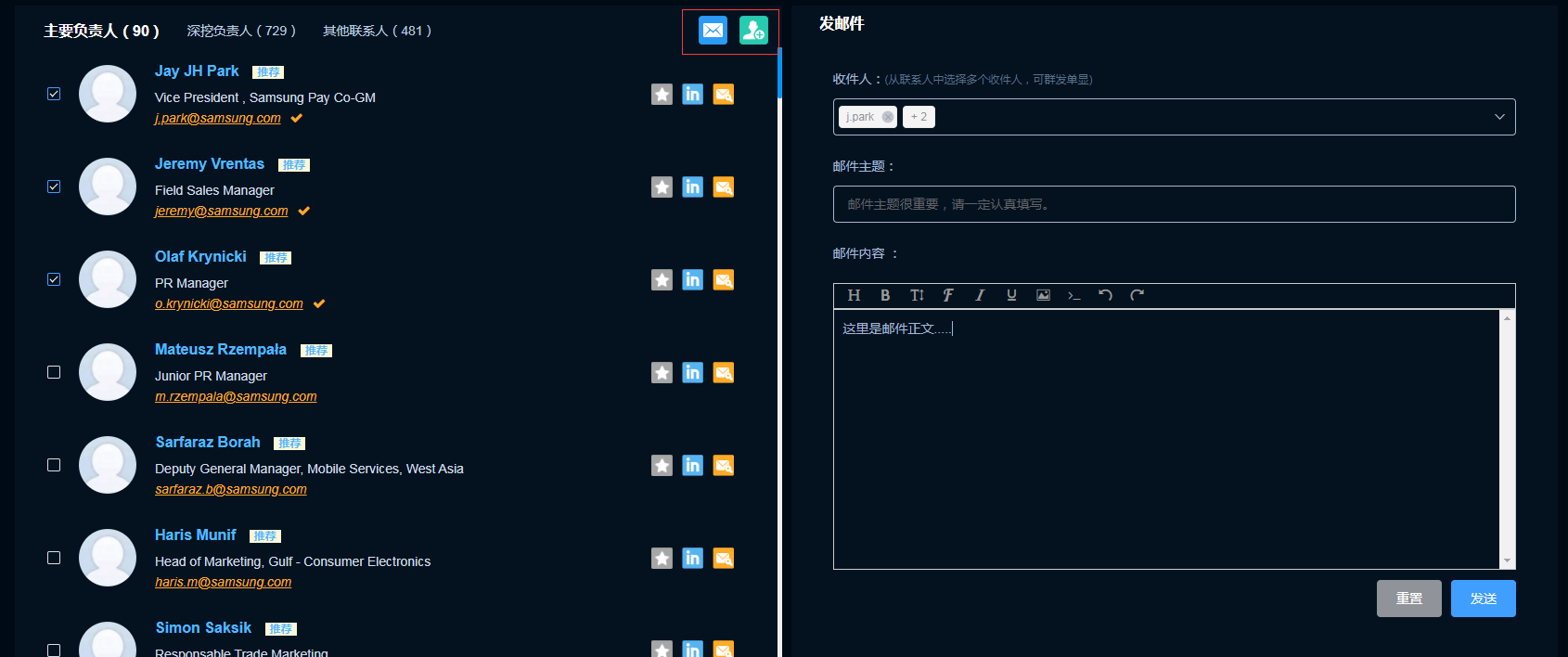Apply heading style in email editor

click(854, 295)
